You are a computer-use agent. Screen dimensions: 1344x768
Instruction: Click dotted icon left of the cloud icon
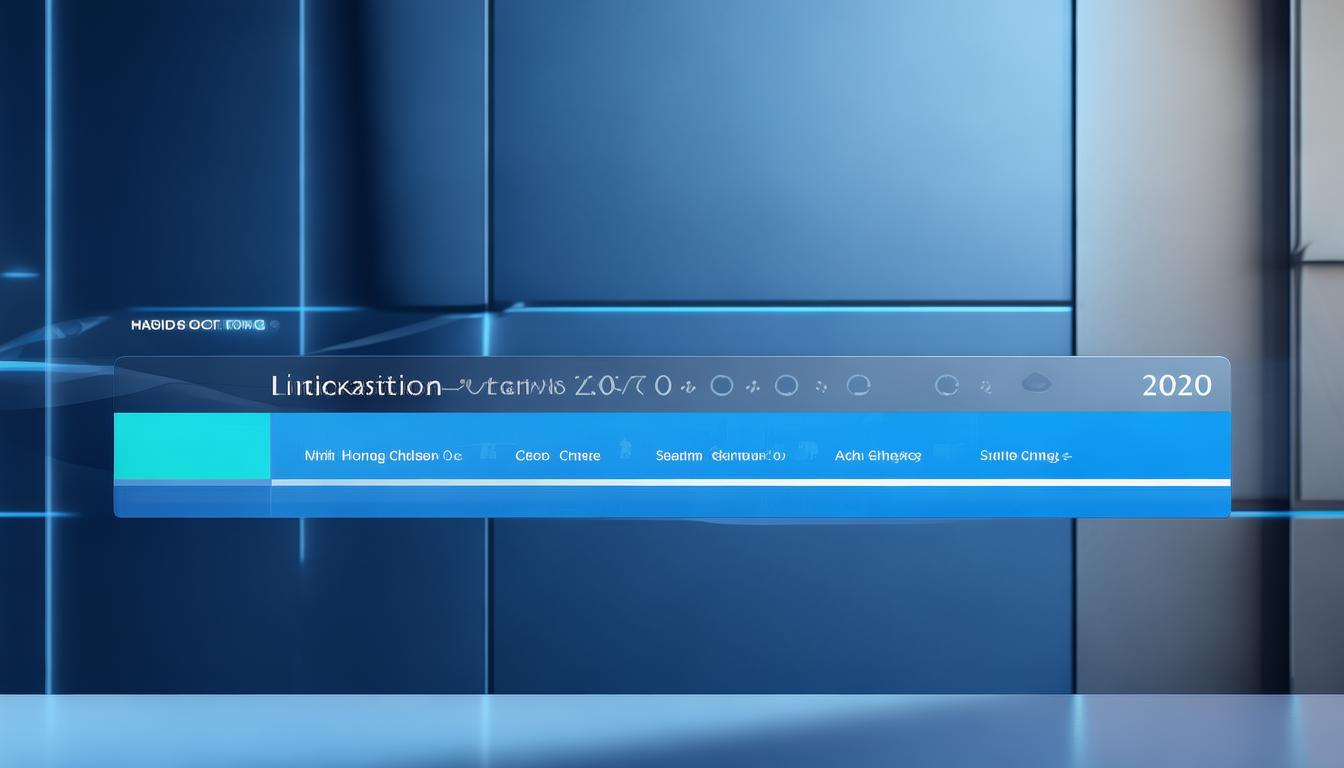(x=985, y=387)
